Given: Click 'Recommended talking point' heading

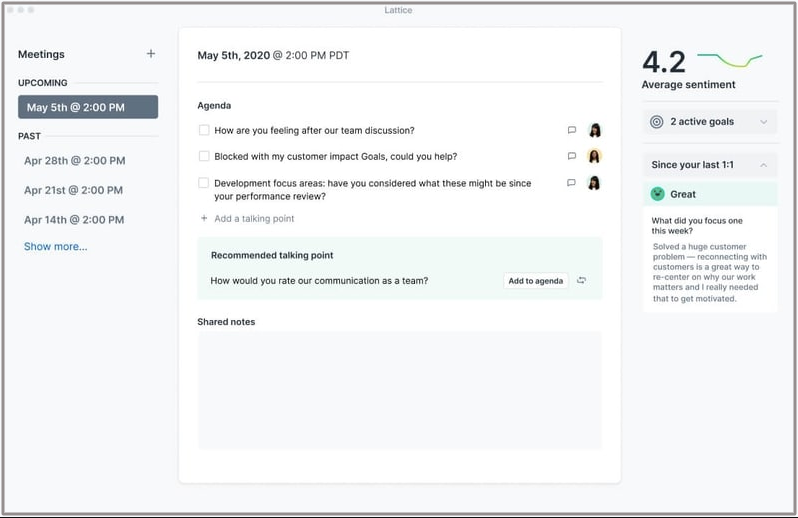Looking at the screenshot, I should pyautogui.click(x=272, y=255).
